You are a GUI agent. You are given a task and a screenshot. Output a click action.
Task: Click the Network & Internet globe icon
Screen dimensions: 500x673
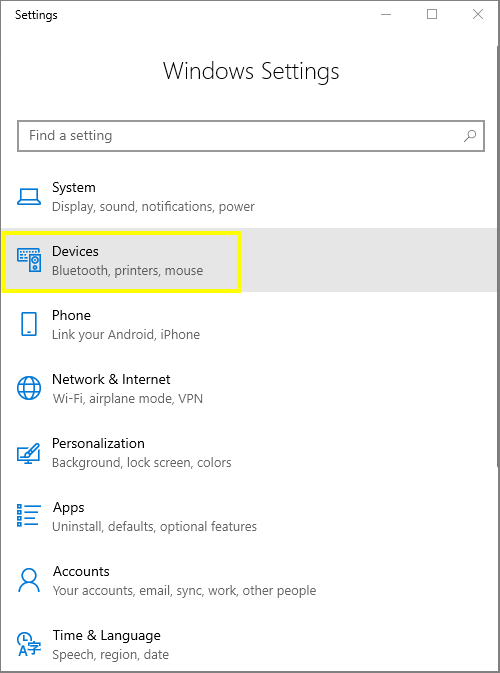coord(29,388)
